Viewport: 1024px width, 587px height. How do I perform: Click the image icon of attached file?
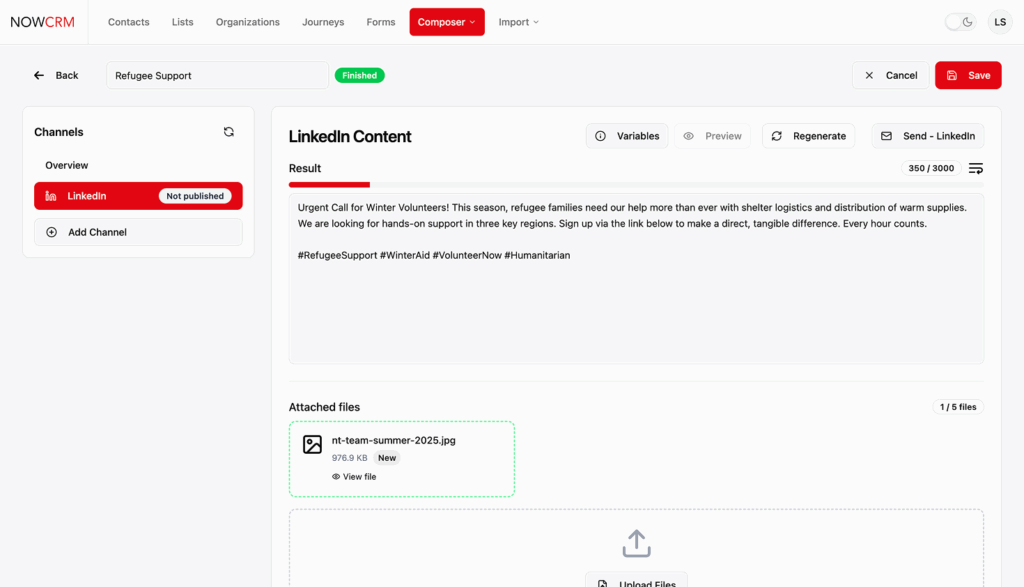[313, 445]
